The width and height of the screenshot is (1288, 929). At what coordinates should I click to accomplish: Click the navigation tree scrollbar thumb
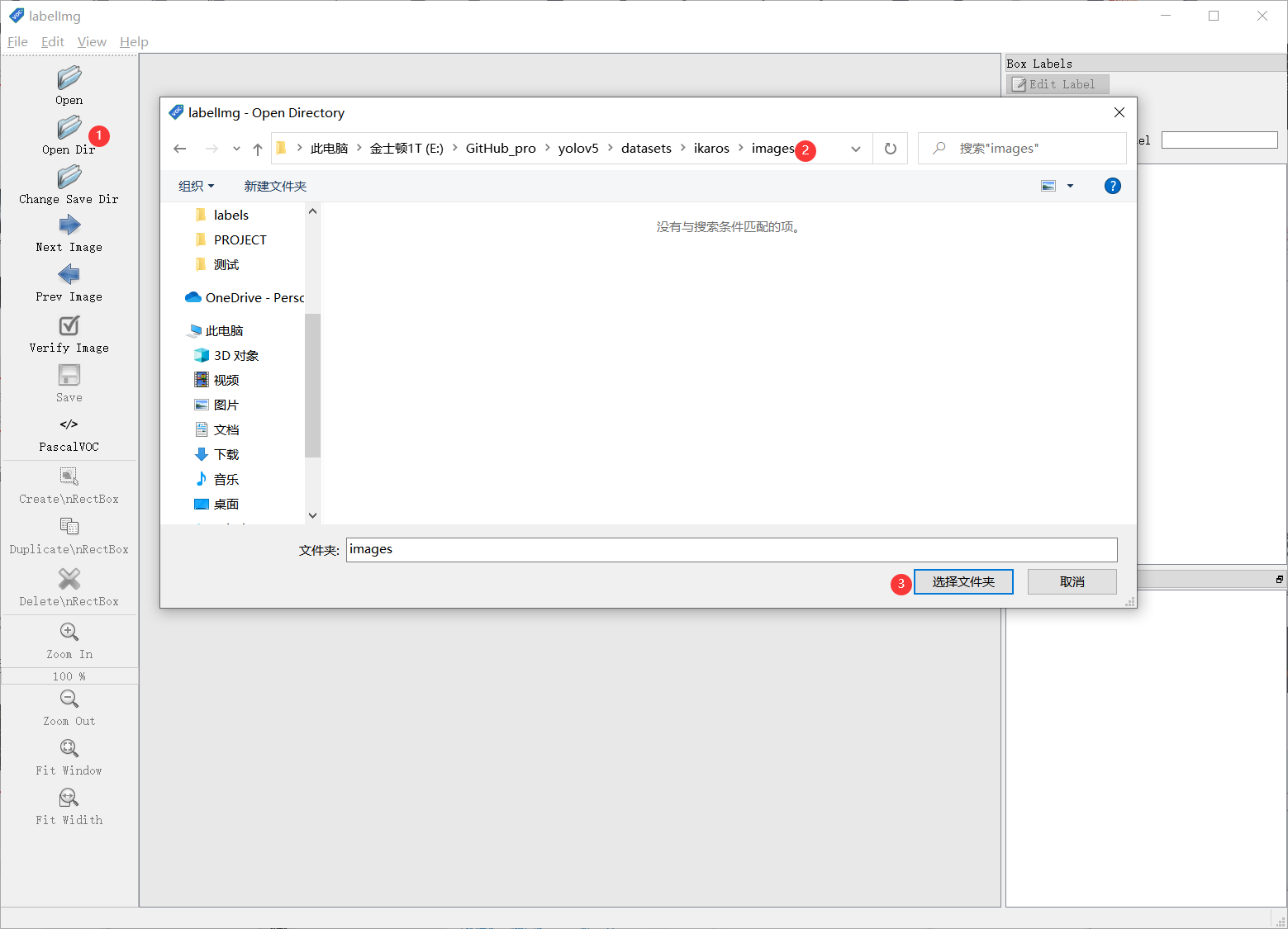click(312, 385)
